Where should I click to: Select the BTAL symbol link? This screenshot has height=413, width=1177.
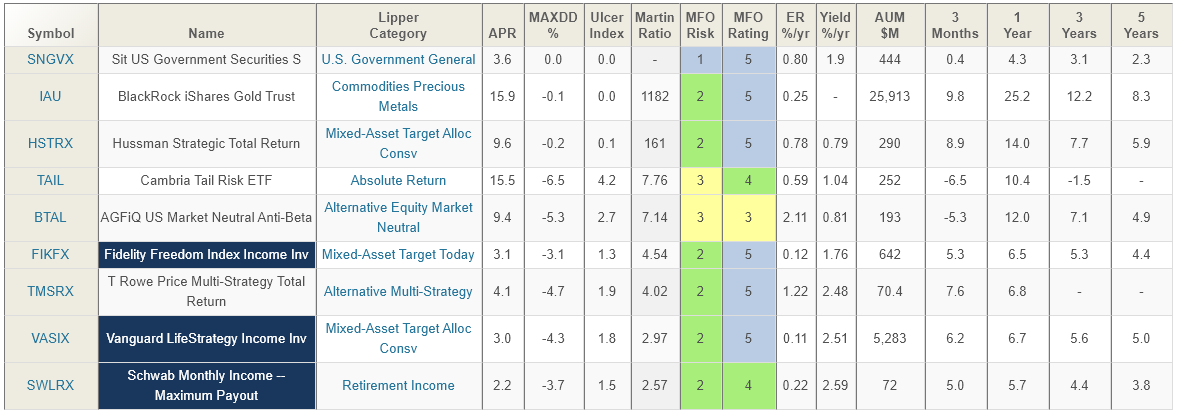pos(49,217)
